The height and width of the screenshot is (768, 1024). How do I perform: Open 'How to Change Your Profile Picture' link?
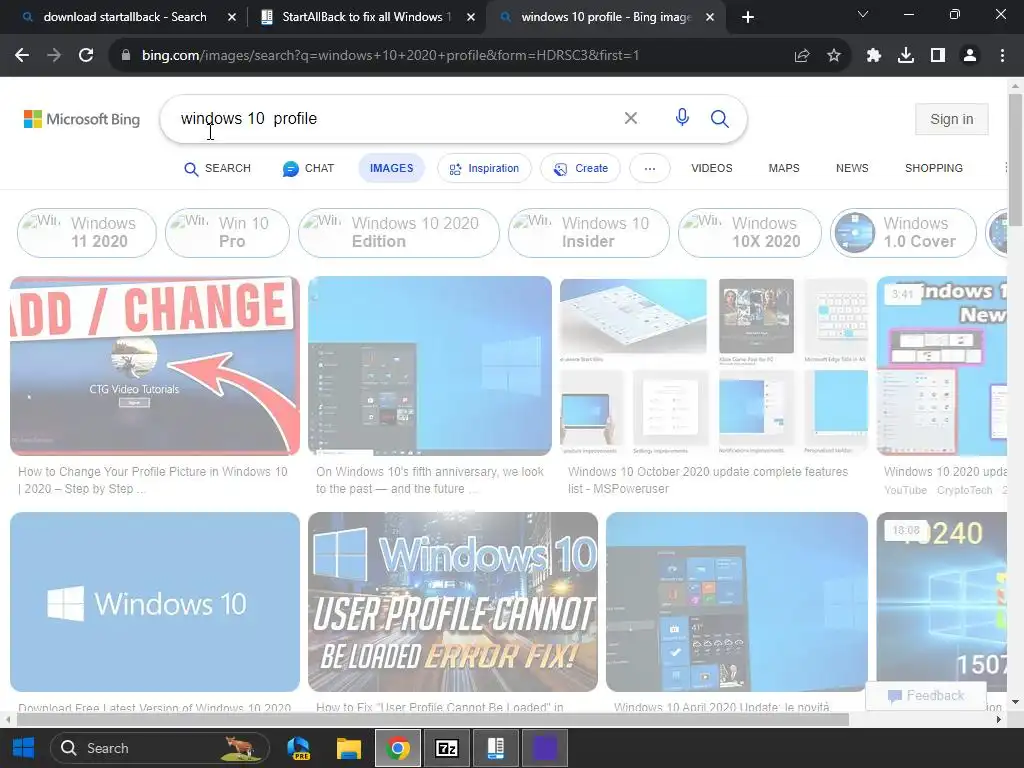[x=153, y=480]
